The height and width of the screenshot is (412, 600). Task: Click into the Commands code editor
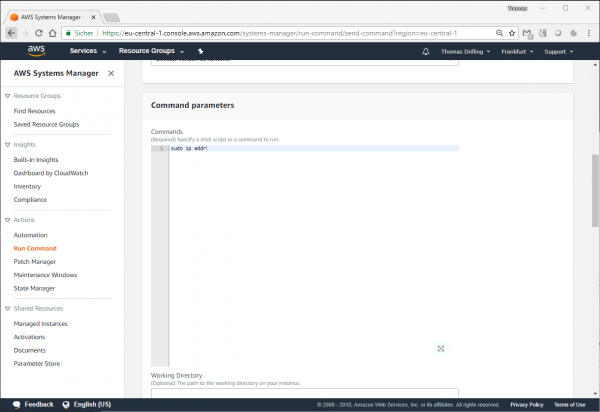305,256
